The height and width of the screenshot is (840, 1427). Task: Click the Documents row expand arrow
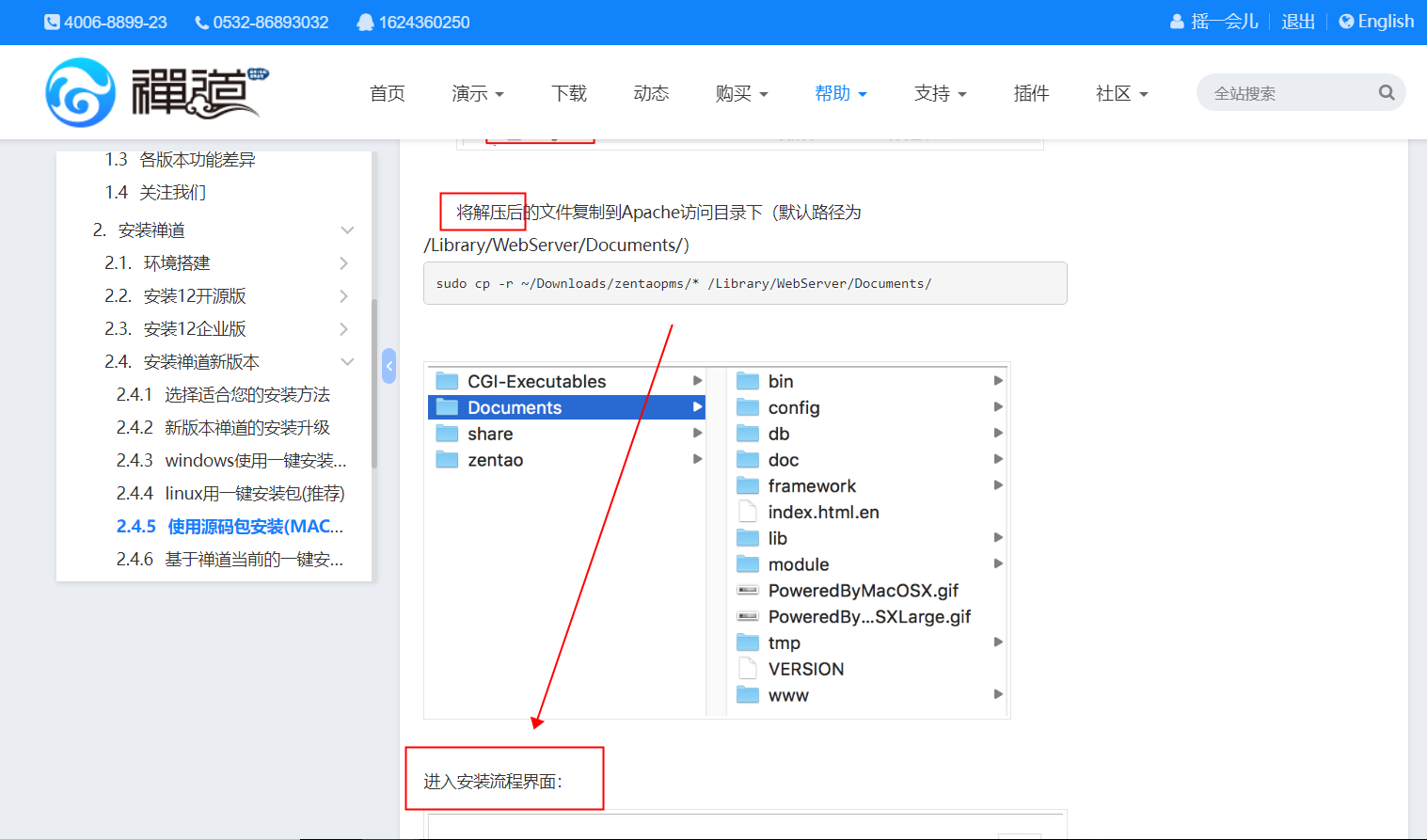tap(697, 407)
